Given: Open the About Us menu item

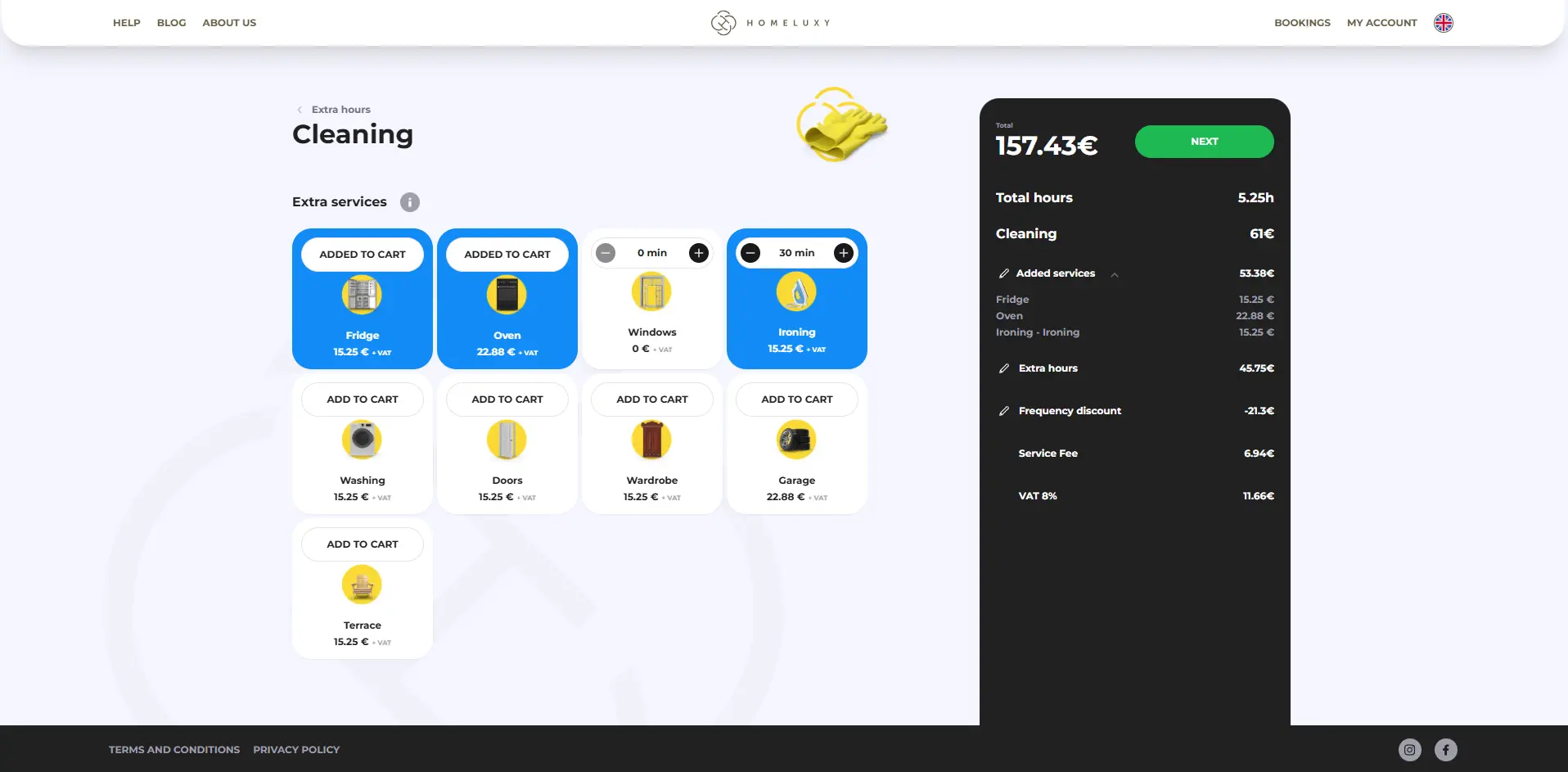Looking at the screenshot, I should click(229, 23).
